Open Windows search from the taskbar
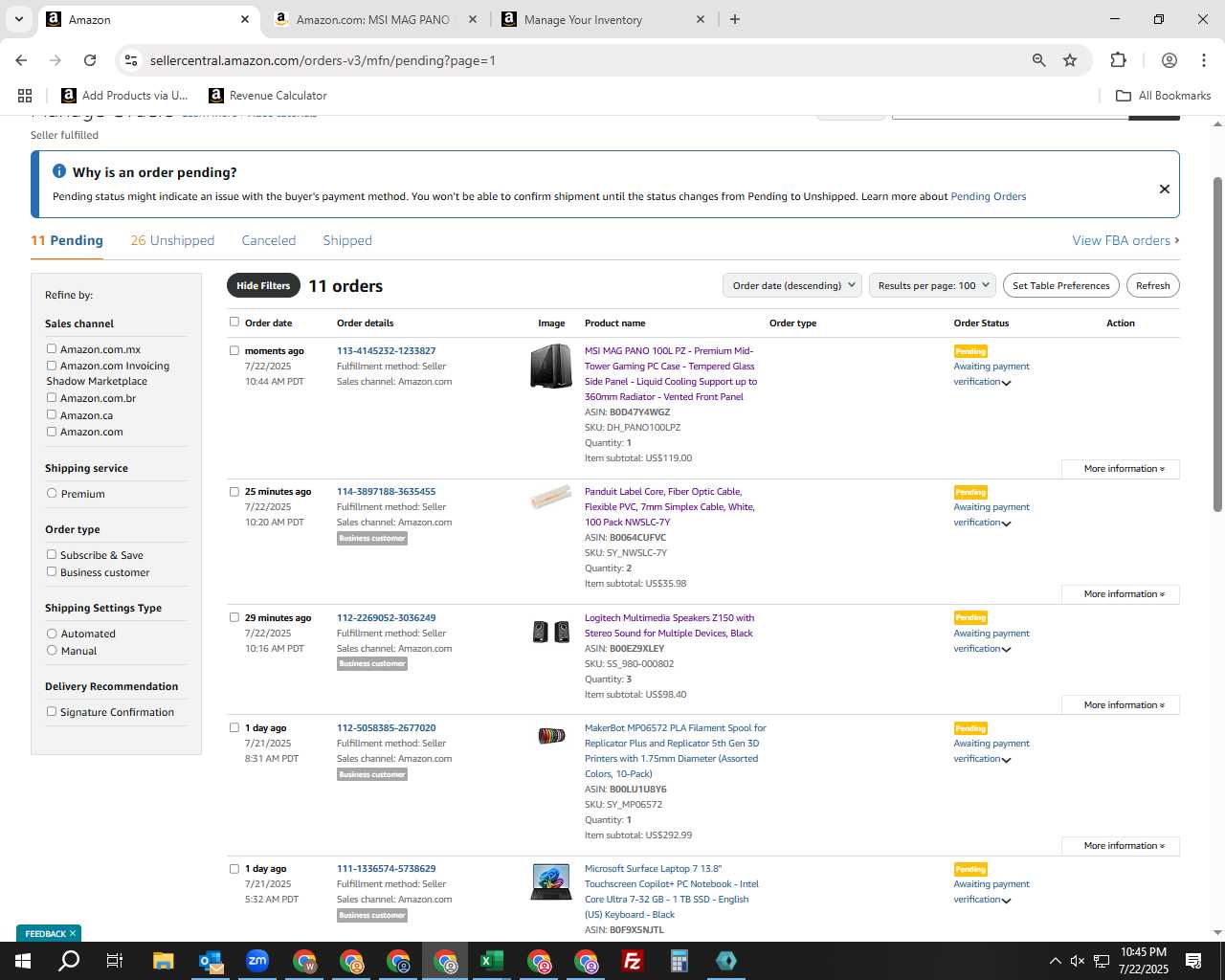The image size is (1225, 980). 69,961
